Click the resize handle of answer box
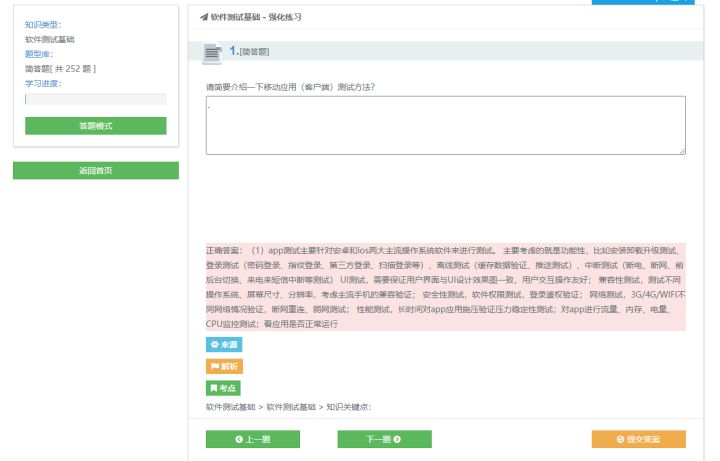This screenshot has width=720, height=461. (x=682, y=151)
